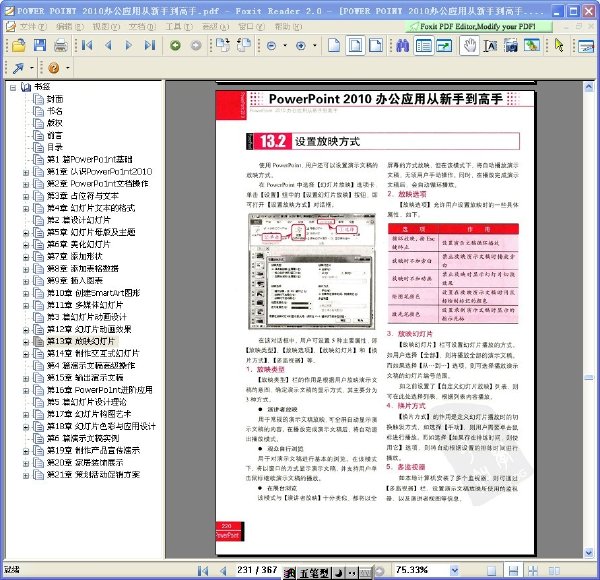
Task: Rotate page view counterclockwise
Action: pos(243,46)
